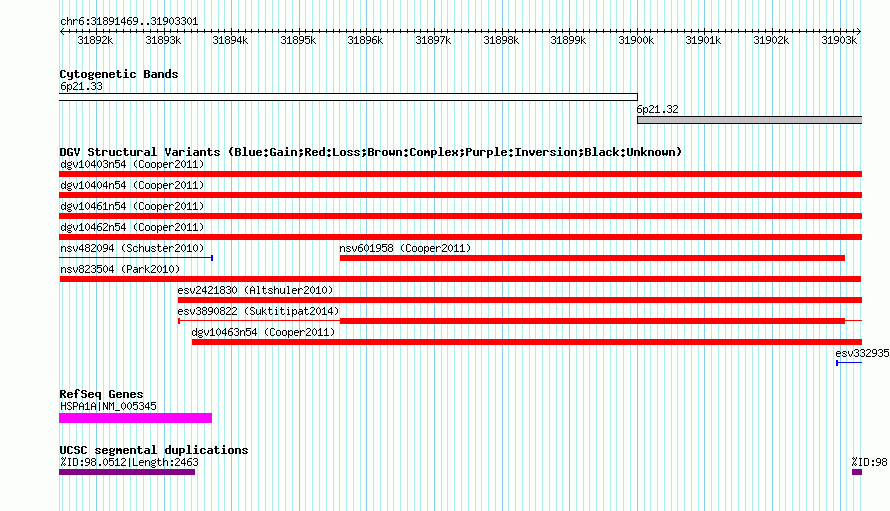Screen dimensions: 890x511
Task: Select the 31895k ruler tick
Action: 298,40
